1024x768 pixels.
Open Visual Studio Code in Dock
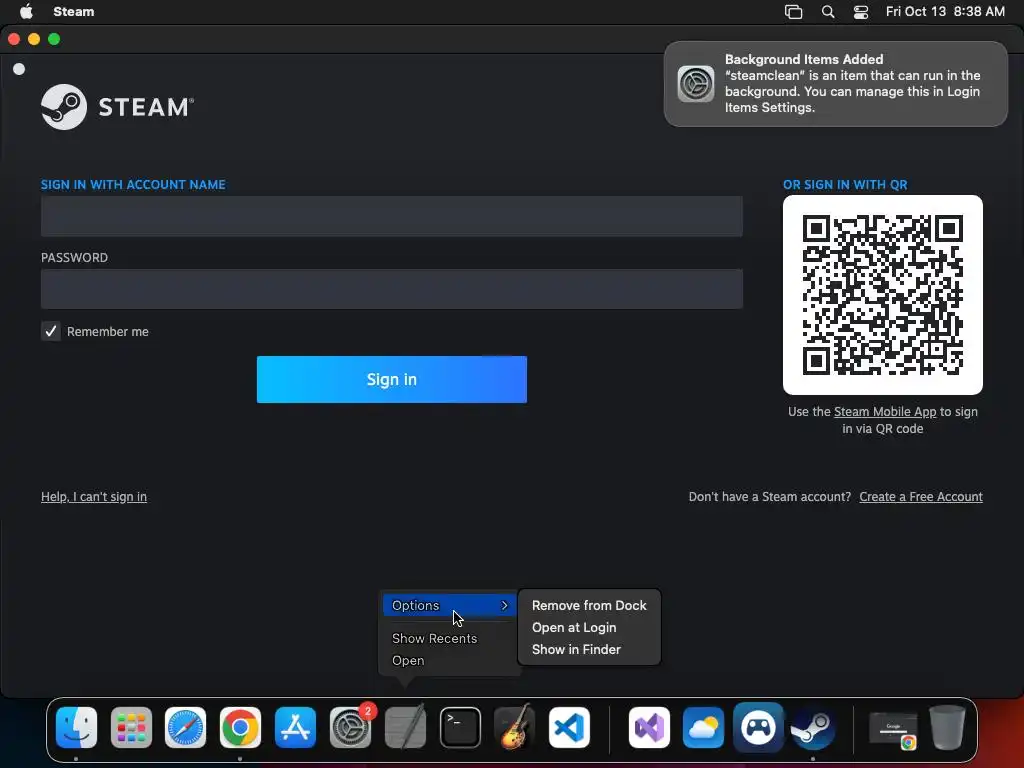[x=569, y=727]
